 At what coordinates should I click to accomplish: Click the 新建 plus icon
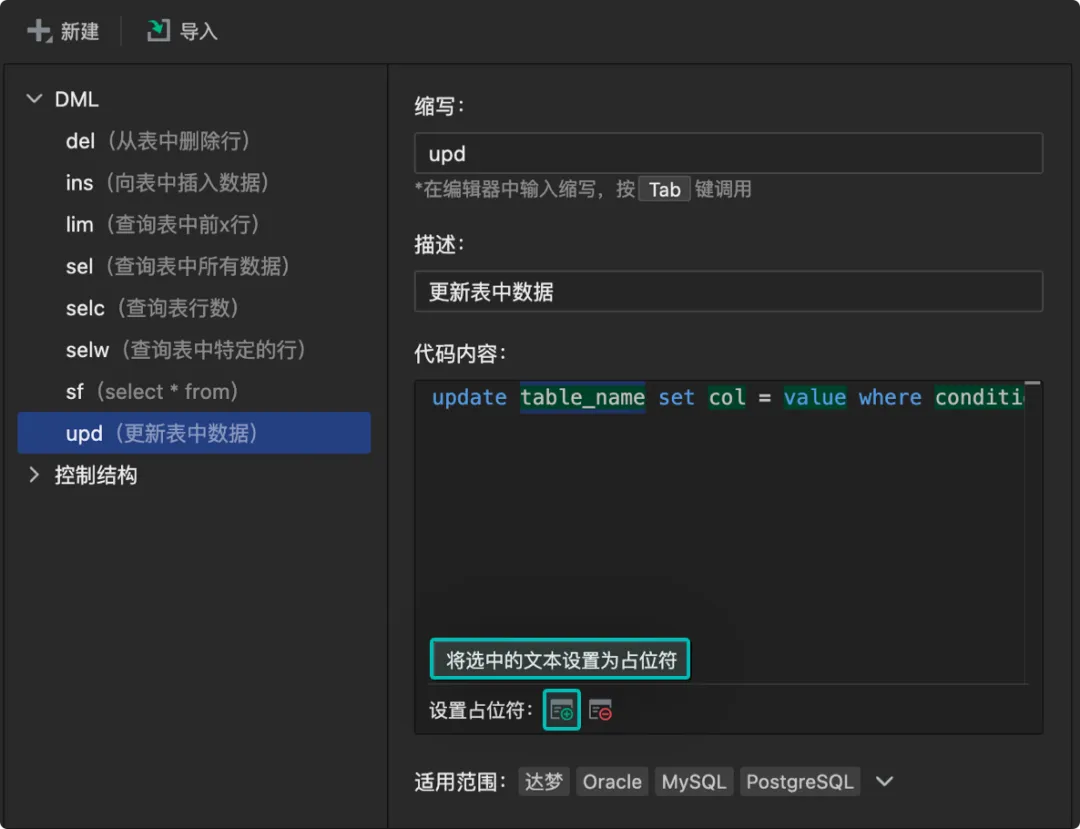pyautogui.click(x=39, y=31)
